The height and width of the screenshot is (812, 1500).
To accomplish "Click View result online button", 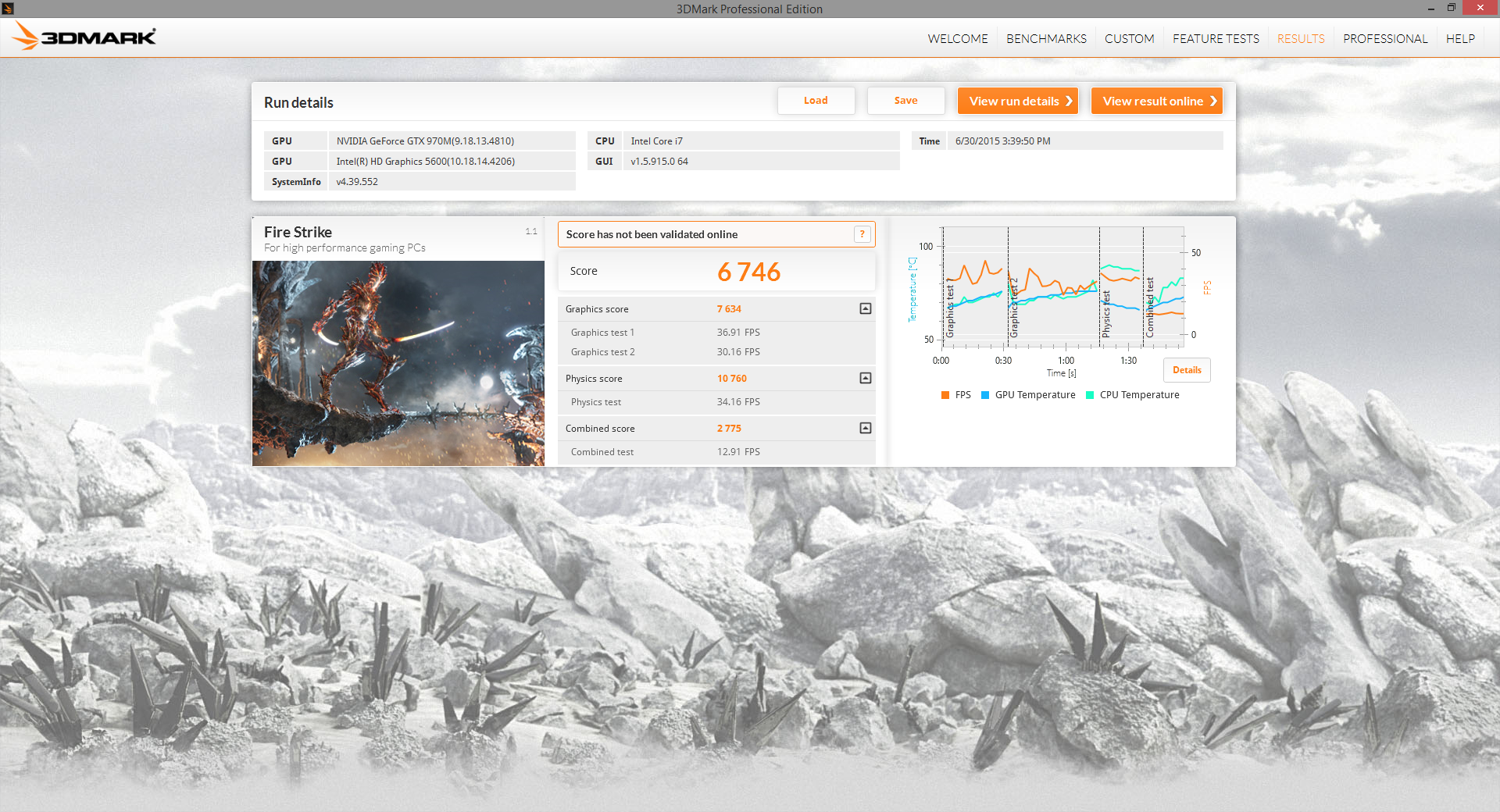I will 1157,101.
